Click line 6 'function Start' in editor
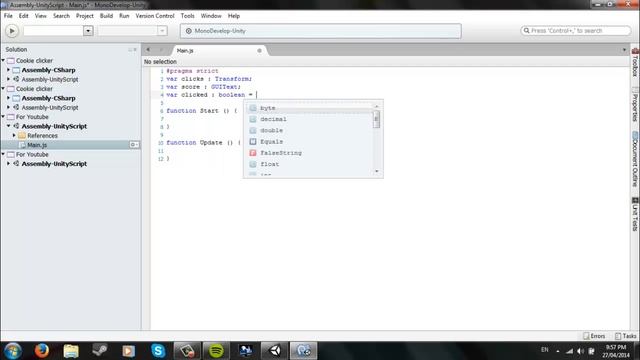The image size is (640, 360). pos(202,111)
